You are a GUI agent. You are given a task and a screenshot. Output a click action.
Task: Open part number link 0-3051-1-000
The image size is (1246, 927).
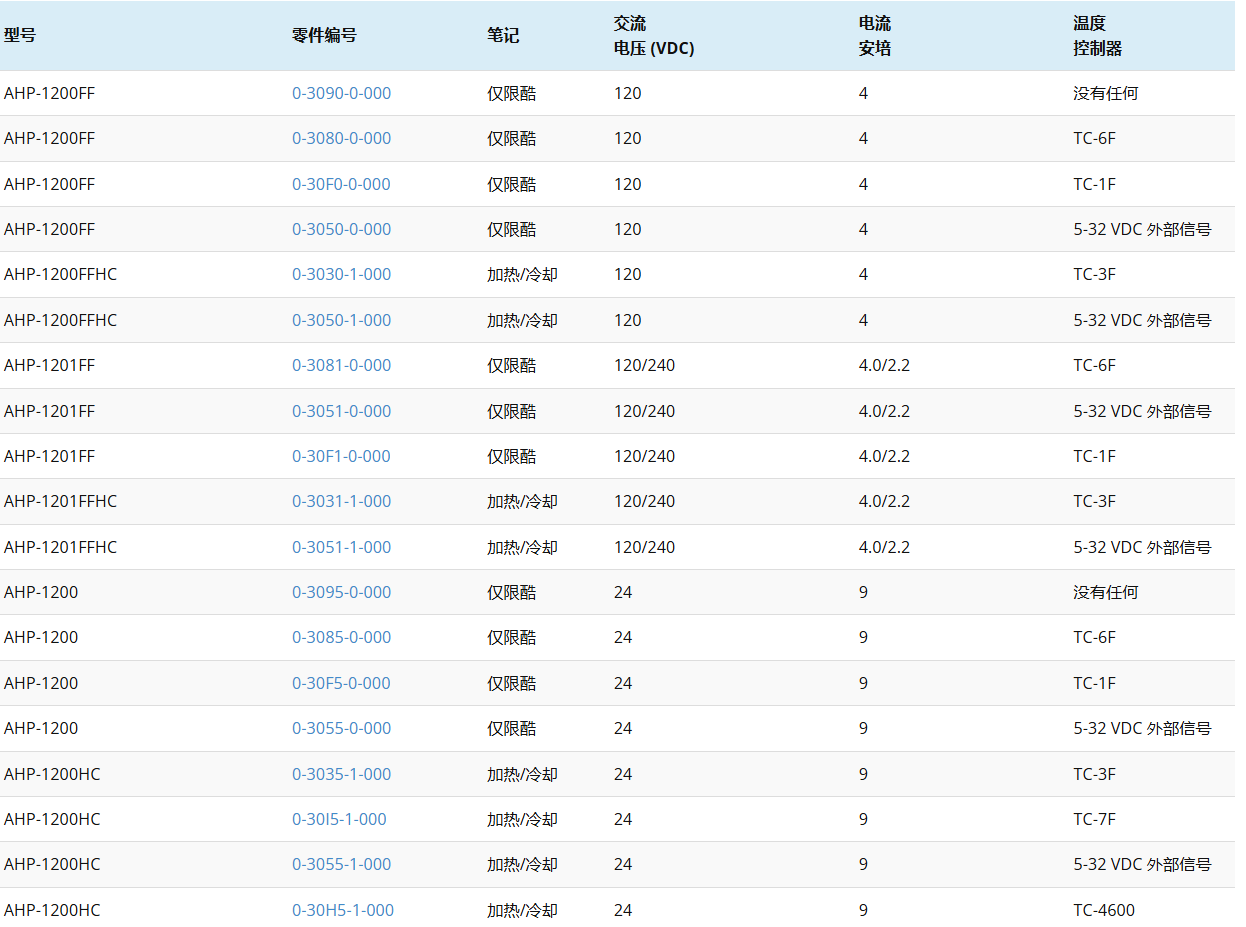point(341,547)
